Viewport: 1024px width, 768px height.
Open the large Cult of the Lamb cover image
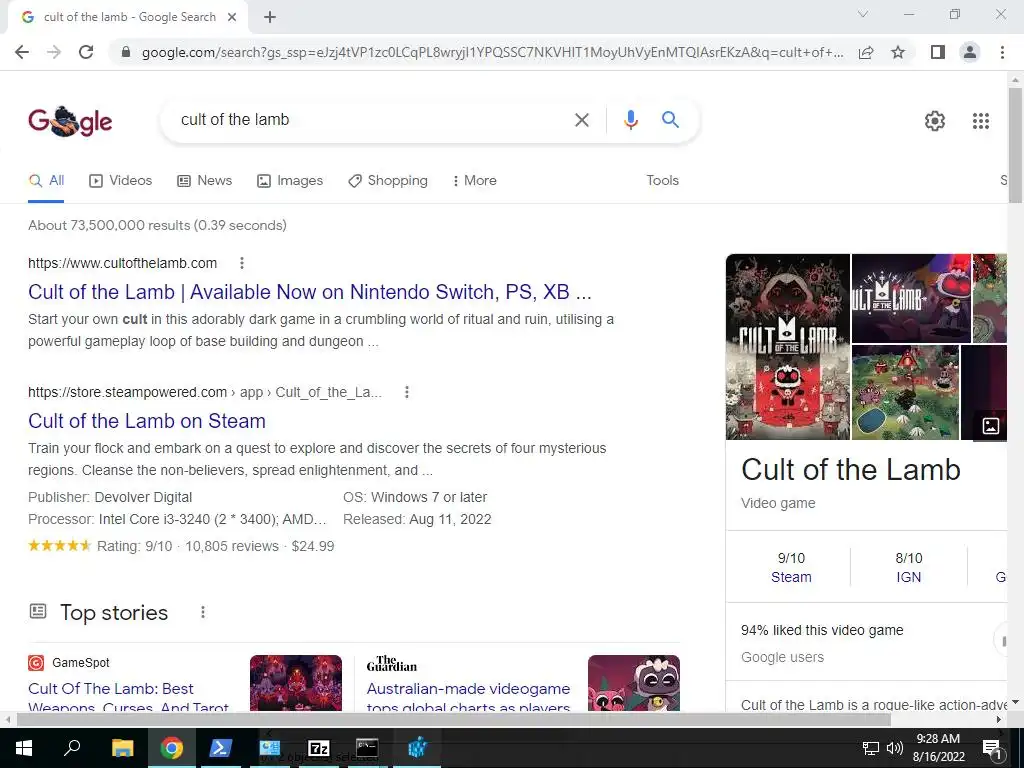point(788,347)
